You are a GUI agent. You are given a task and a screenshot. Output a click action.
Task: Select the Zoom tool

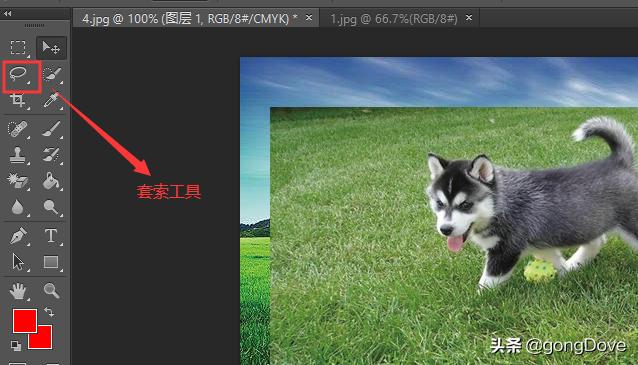[52, 291]
